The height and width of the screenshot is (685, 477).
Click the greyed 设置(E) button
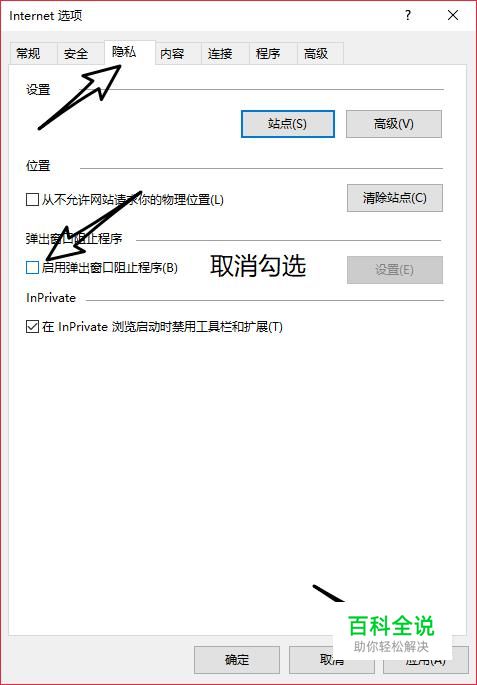coord(395,270)
